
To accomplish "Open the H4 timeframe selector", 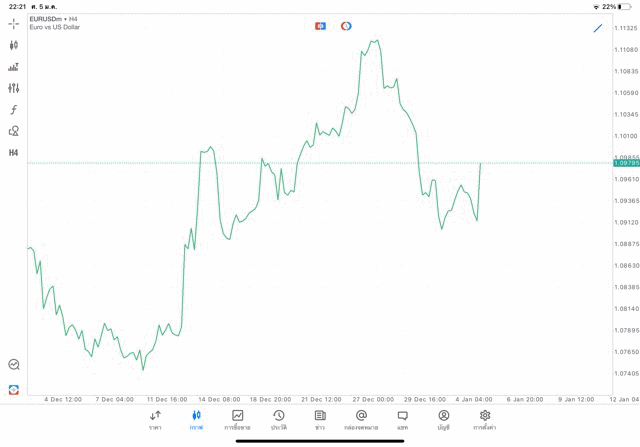I will (14, 153).
